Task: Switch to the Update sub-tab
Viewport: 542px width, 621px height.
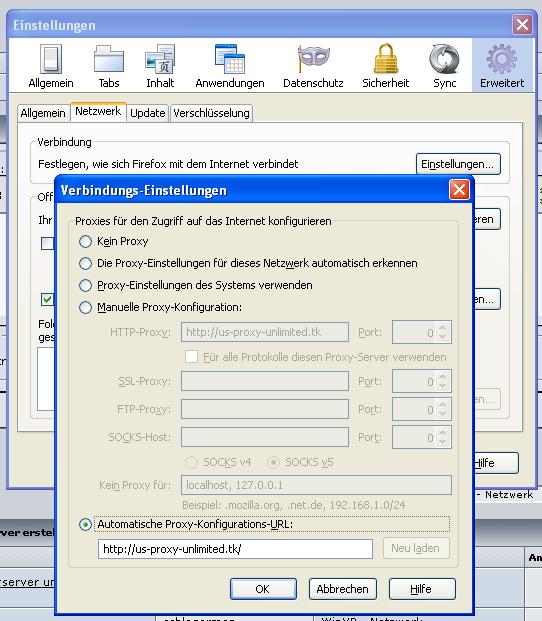Action: [148, 113]
